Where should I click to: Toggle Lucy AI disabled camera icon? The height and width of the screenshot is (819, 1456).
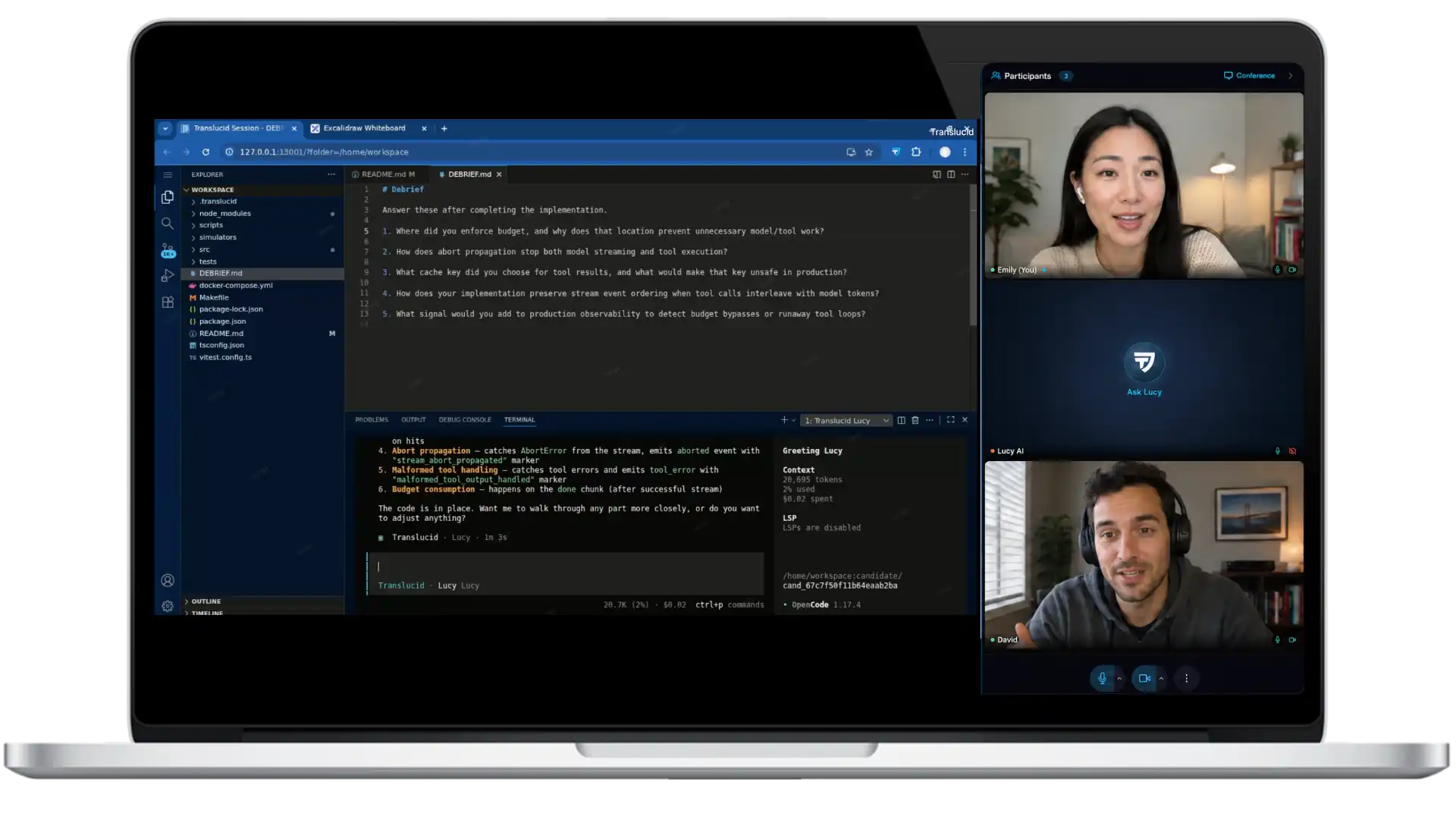[1292, 451]
